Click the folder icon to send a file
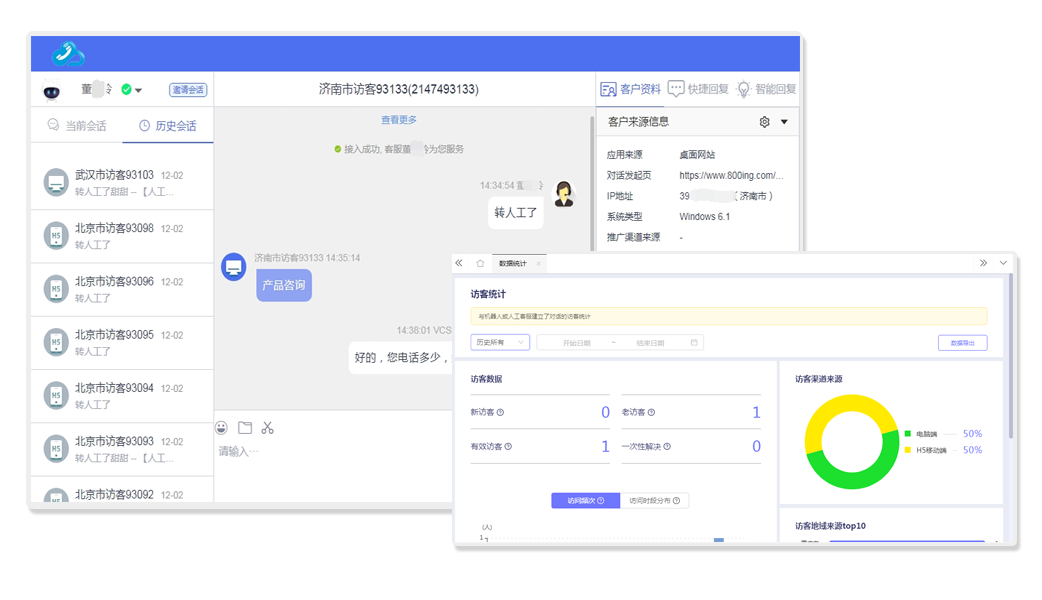This screenshot has width=1042, height=600. point(245,428)
